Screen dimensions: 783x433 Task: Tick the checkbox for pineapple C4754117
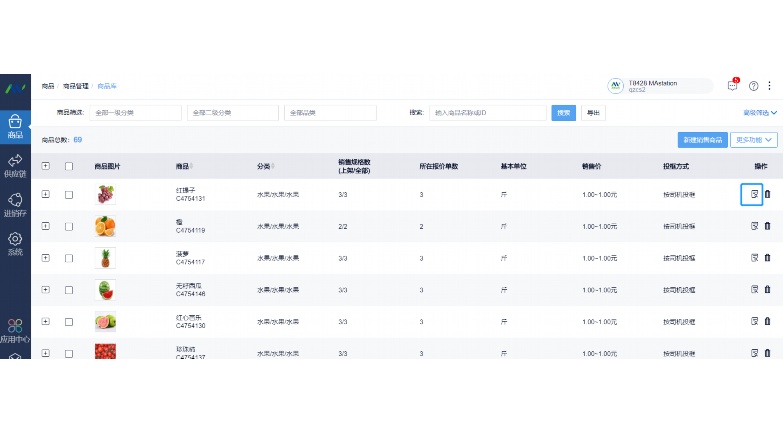(69, 258)
